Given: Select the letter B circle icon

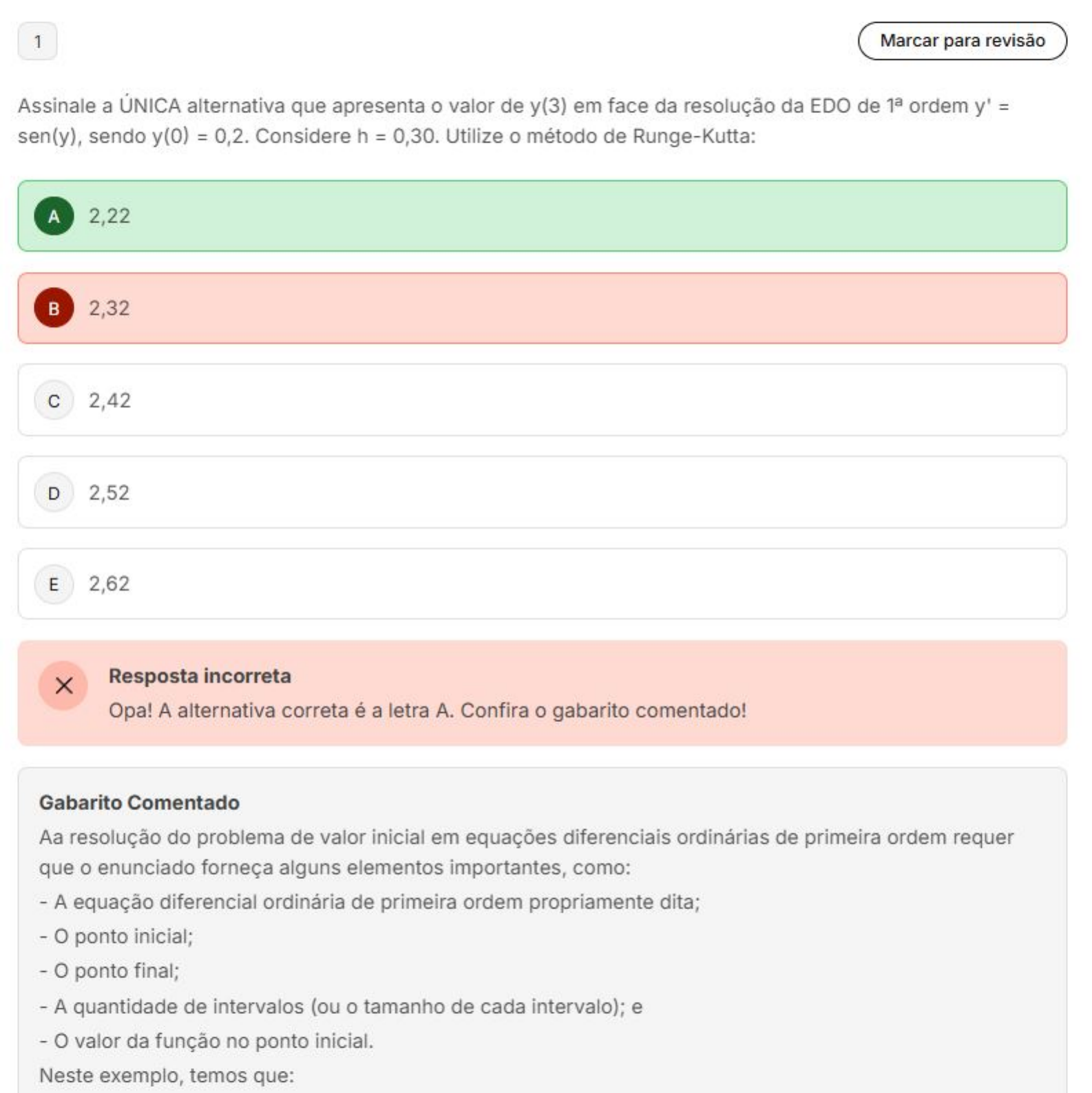Looking at the screenshot, I should tap(54, 308).
